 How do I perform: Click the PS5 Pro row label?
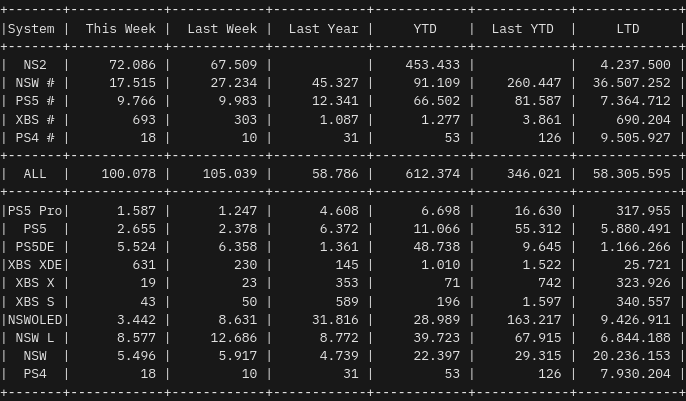point(35,211)
